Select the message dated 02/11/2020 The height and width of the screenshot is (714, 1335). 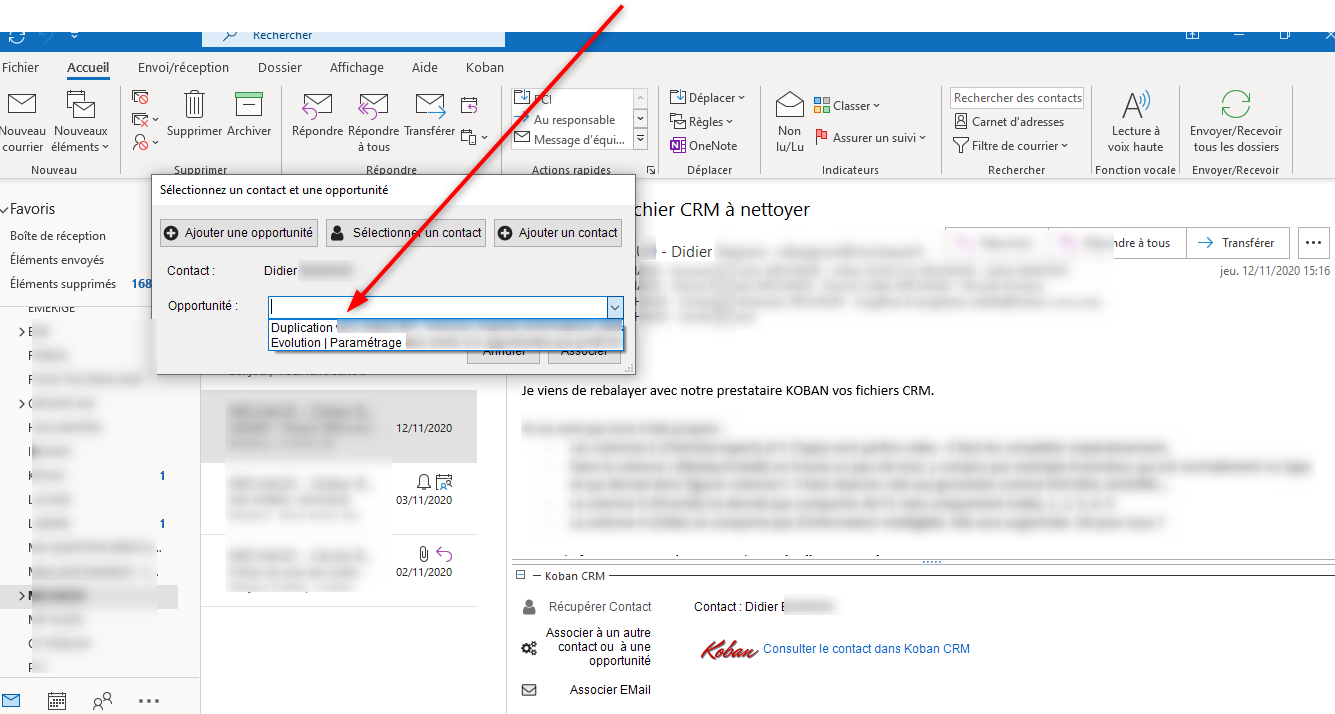(339, 570)
